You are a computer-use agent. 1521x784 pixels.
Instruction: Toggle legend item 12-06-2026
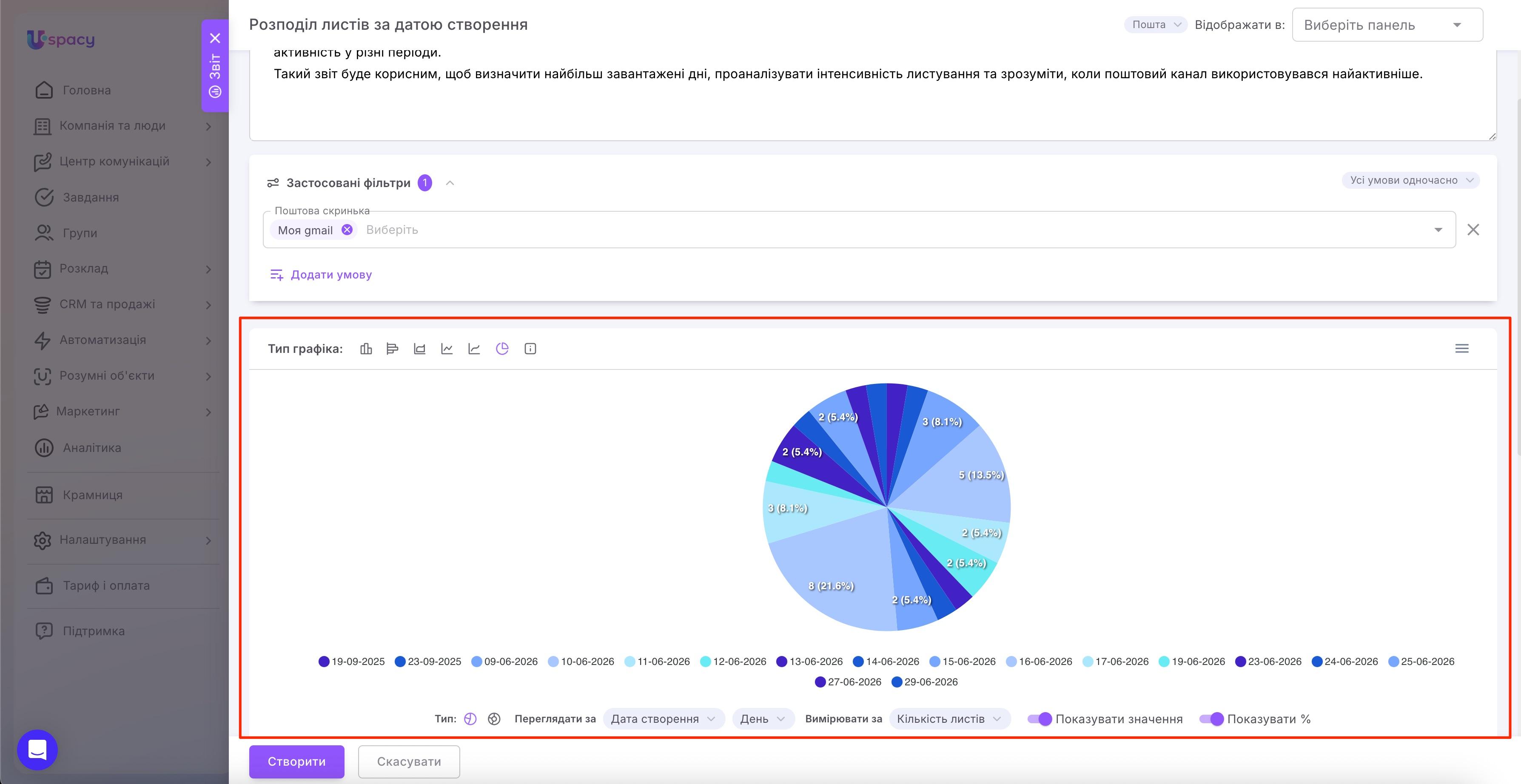click(x=733, y=661)
